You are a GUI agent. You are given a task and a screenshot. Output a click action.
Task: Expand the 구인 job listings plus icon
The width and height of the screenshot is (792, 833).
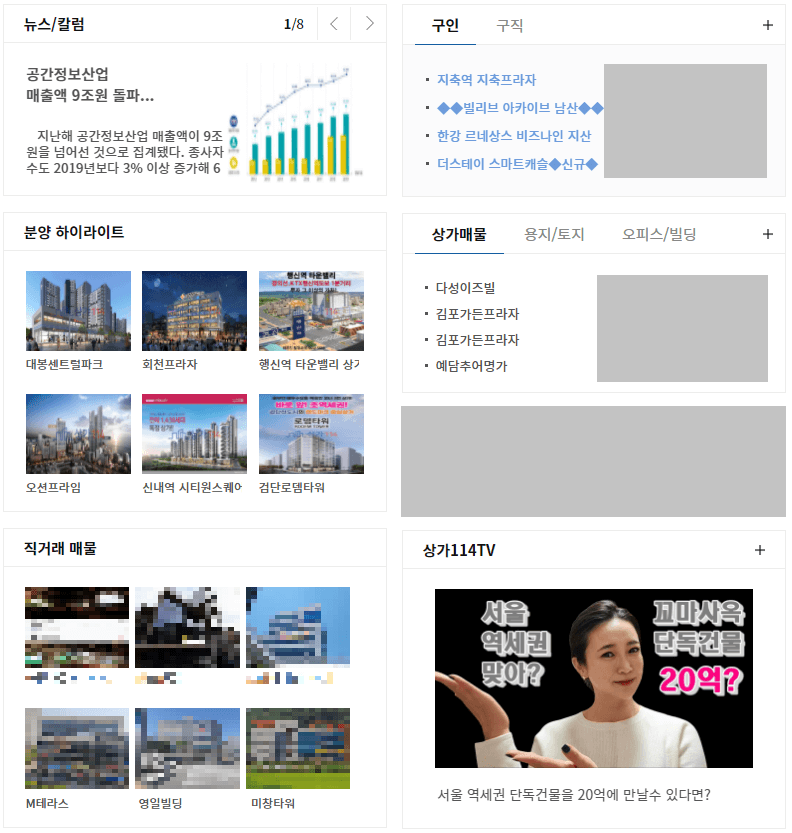click(x=768, y=25)
